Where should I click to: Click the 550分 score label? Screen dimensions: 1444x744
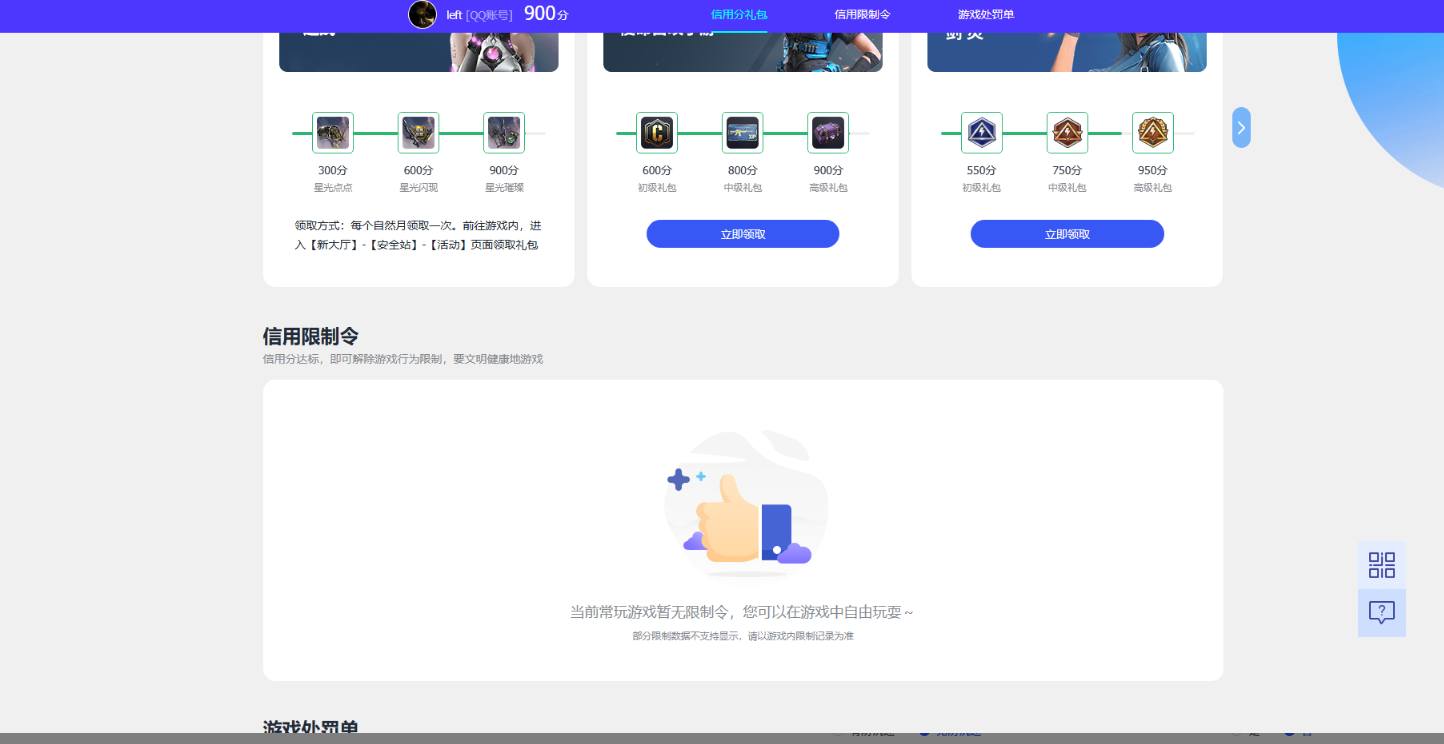(x=982, y=171)
